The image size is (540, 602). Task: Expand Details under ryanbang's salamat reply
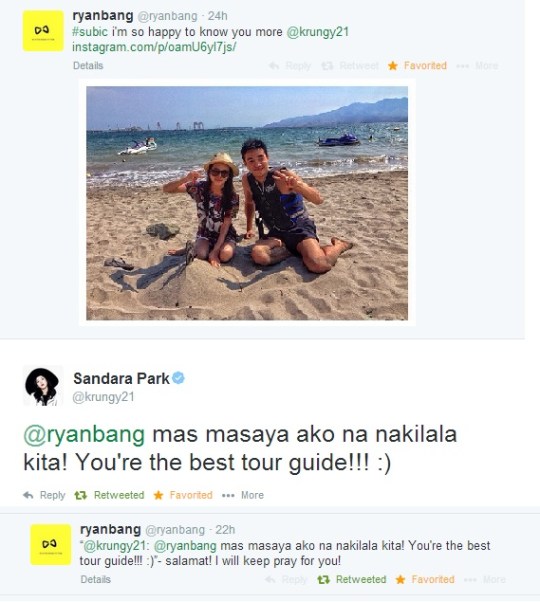[x=96, y=579]
